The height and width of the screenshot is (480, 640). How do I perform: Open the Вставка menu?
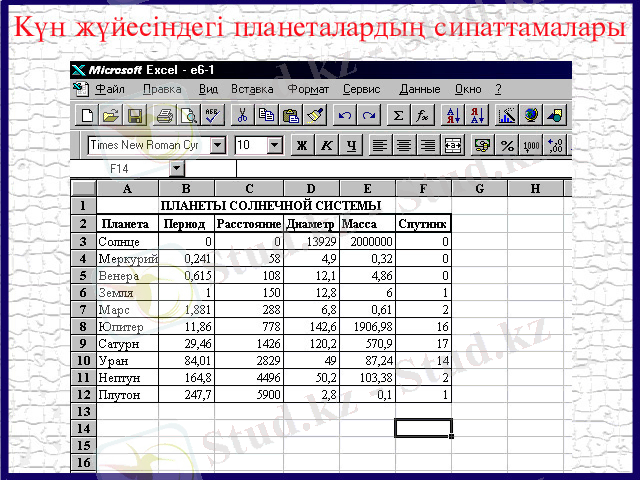252,89
